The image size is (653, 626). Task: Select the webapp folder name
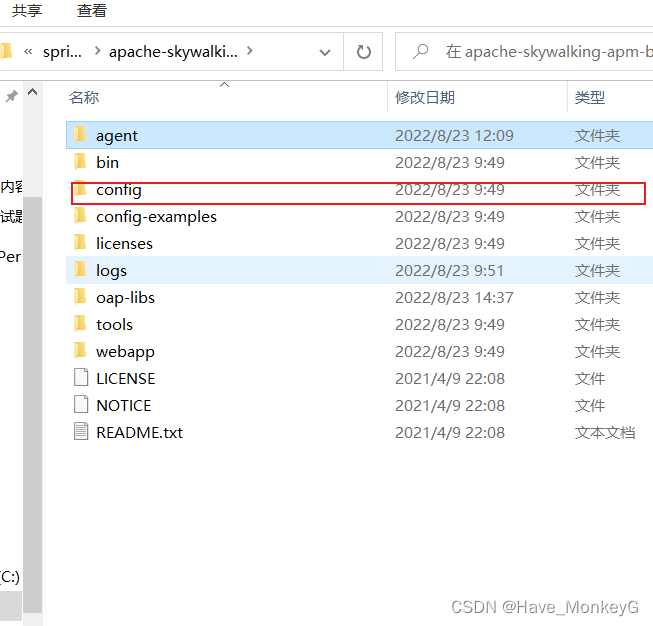[x=125, y=352]
